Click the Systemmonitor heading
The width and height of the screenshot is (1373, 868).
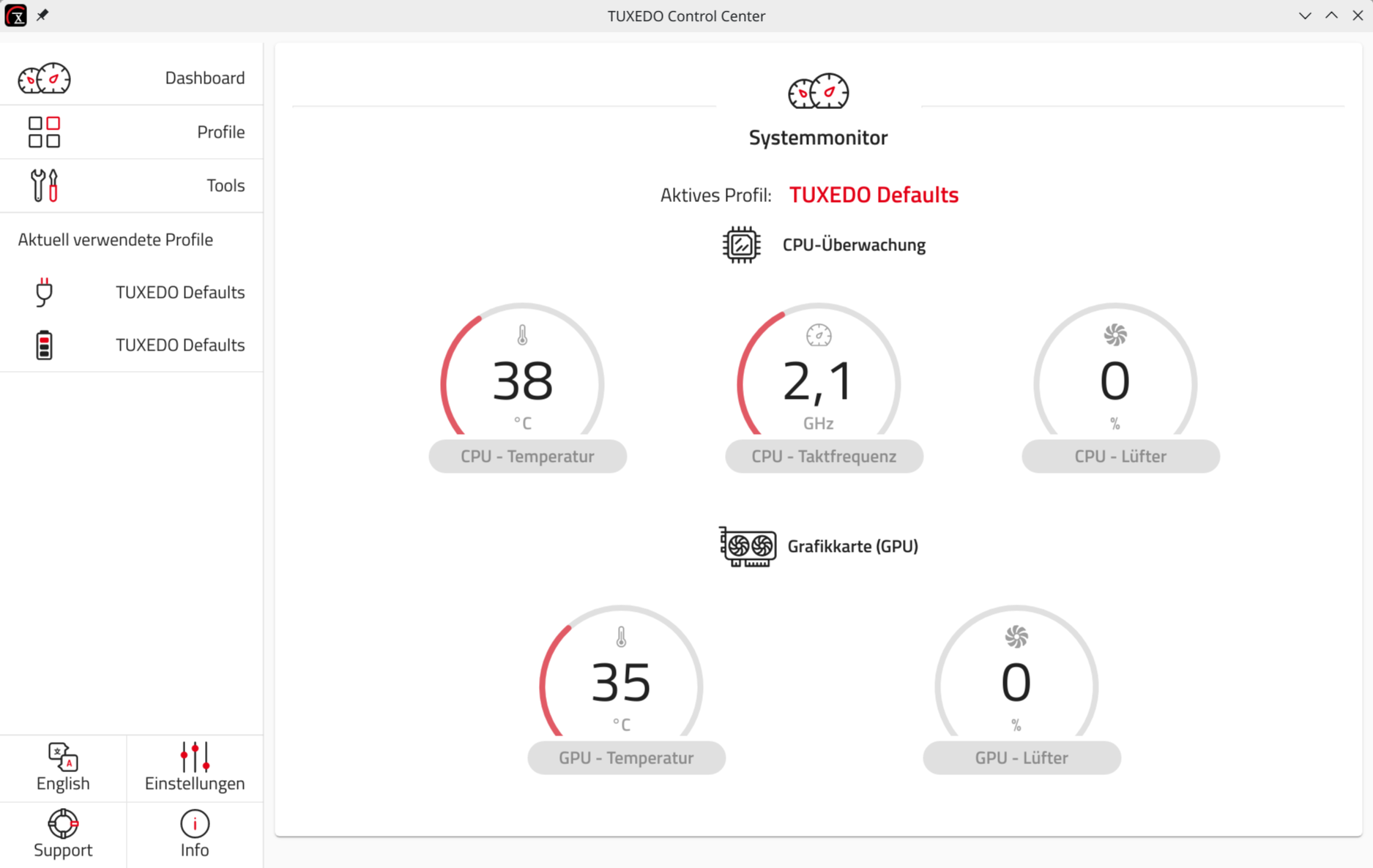pyautogui.click(x=818, y=137)
